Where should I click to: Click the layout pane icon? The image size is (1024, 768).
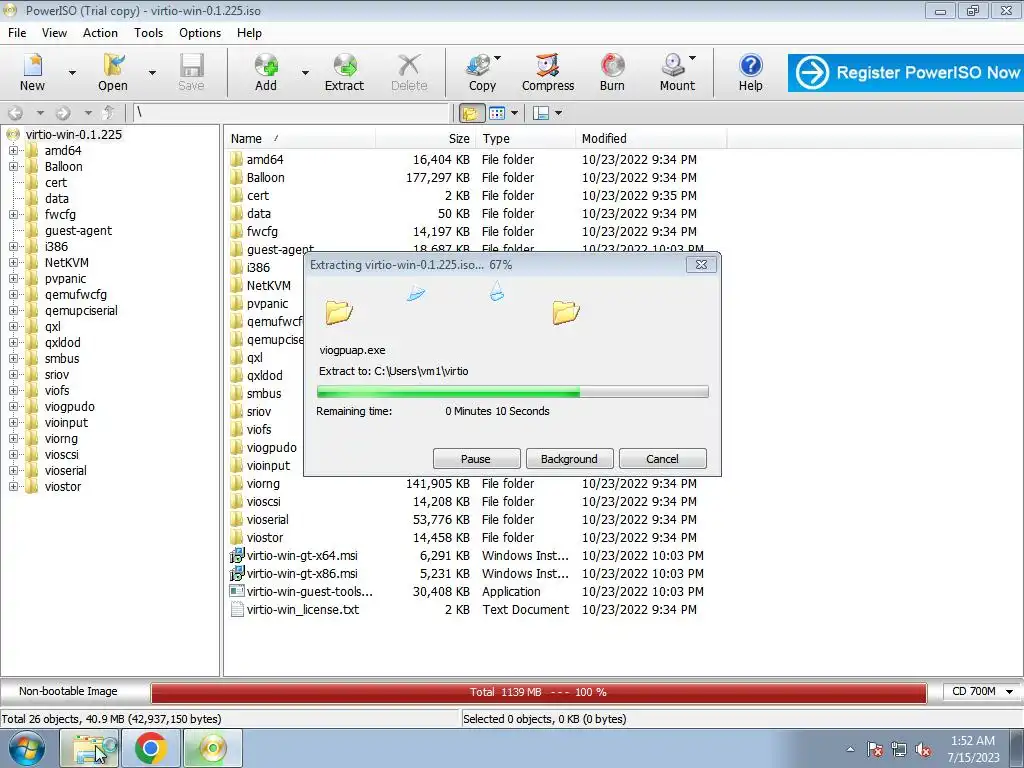[x=541, y=113]
